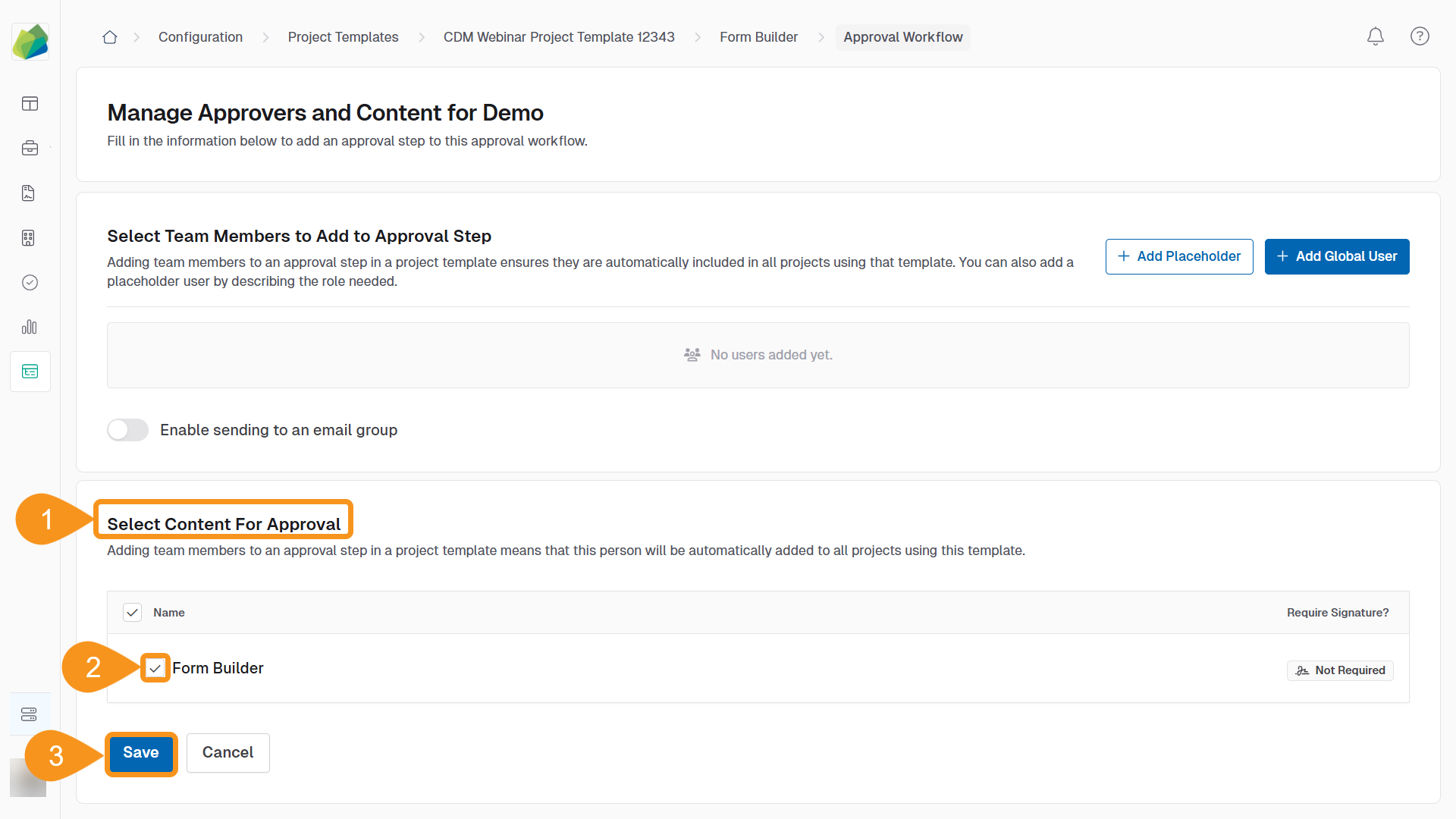Viewport: 1456px width, 819px height.
Task: Uncheck the Form Builder checkbox
Action: tap(155, 668)
